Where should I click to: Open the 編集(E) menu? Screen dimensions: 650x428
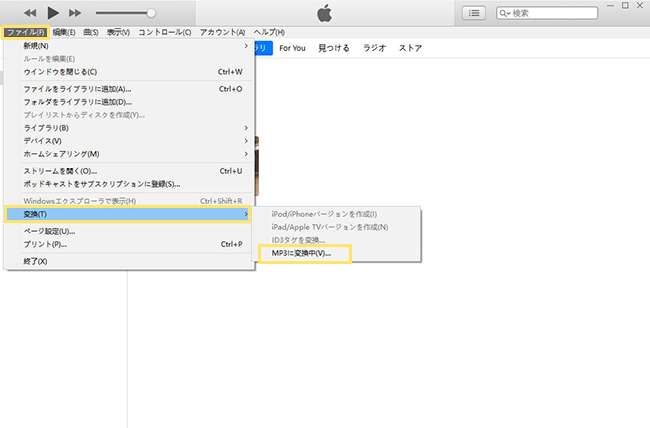(64, 32)
